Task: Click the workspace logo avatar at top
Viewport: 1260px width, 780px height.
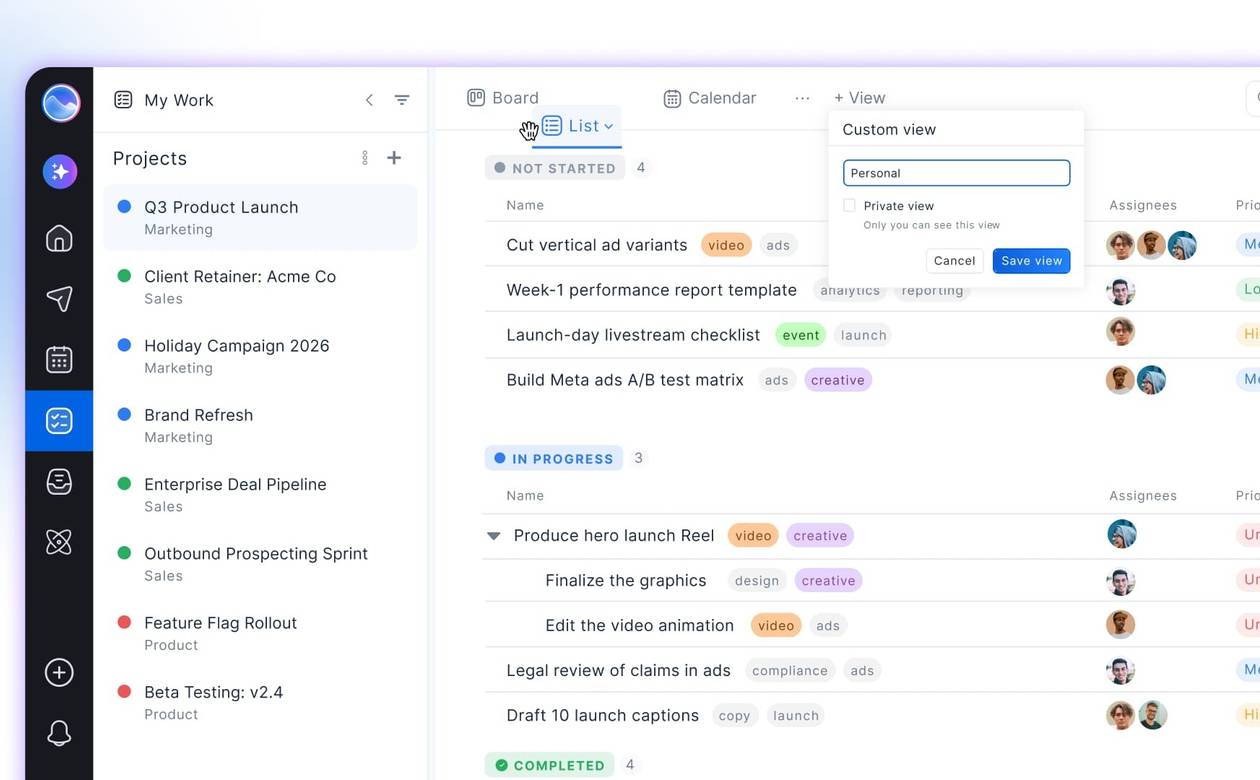Action: tap(61, 103)
